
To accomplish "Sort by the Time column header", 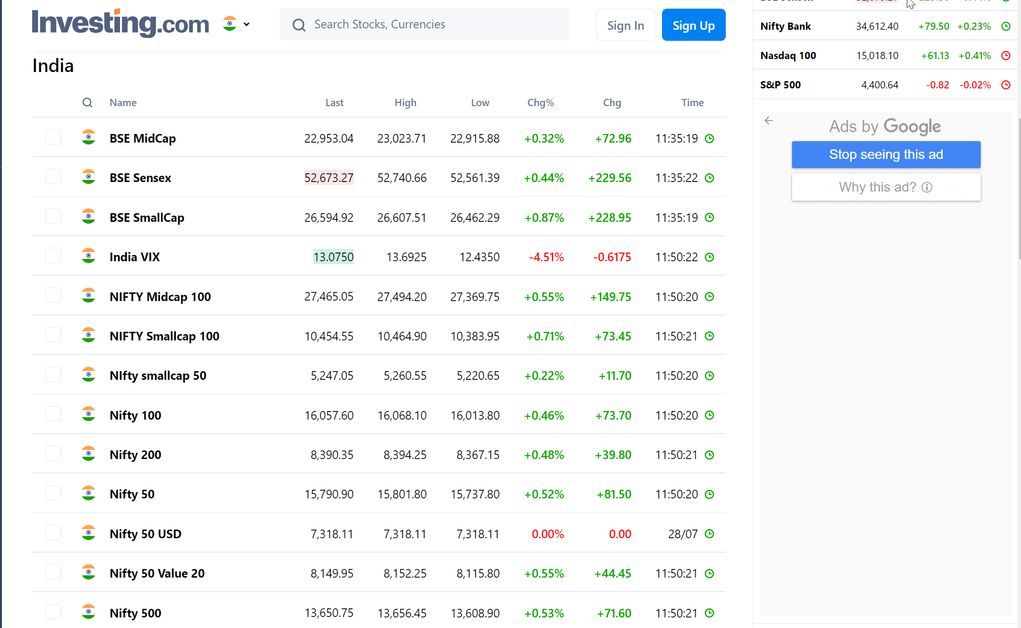I will click(x=692, y=103).
